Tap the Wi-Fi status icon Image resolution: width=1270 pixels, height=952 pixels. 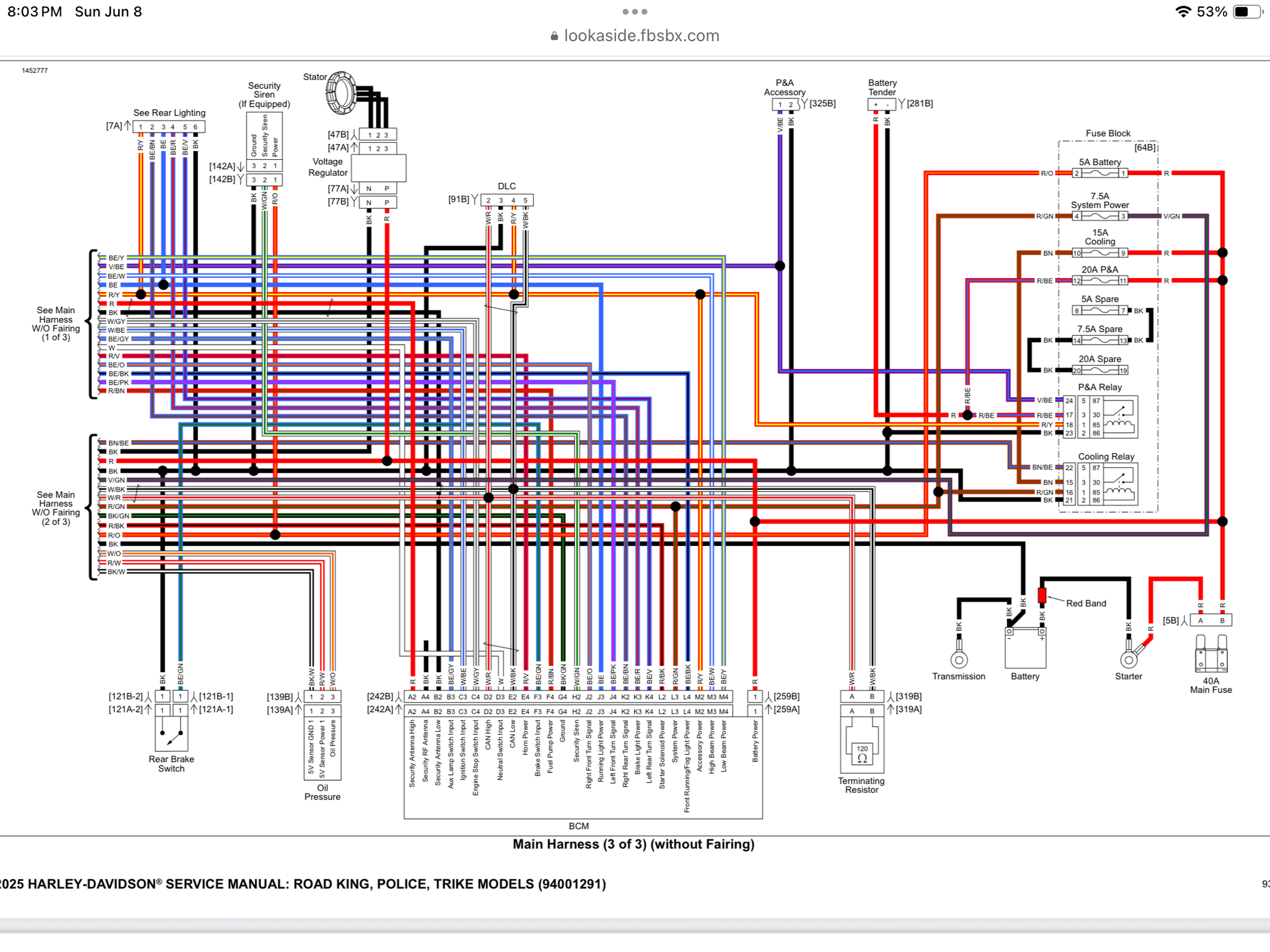(x=1182, y=11)
